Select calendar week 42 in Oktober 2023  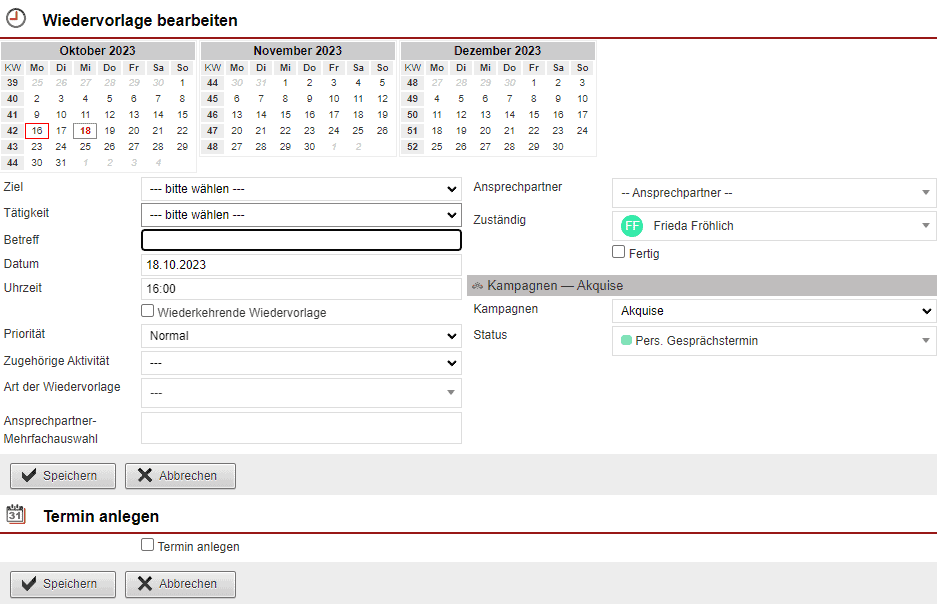13,131
